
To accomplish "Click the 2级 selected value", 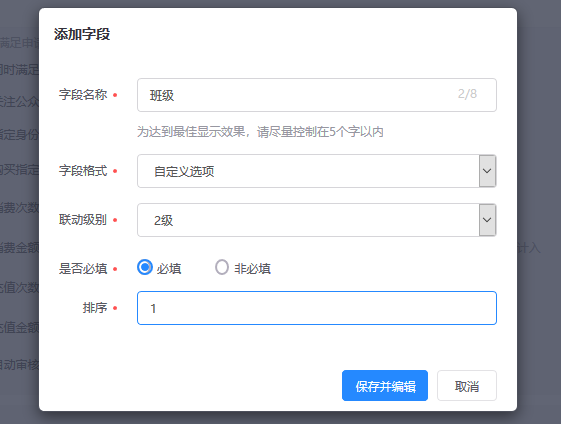I will (x=164, y=220).
